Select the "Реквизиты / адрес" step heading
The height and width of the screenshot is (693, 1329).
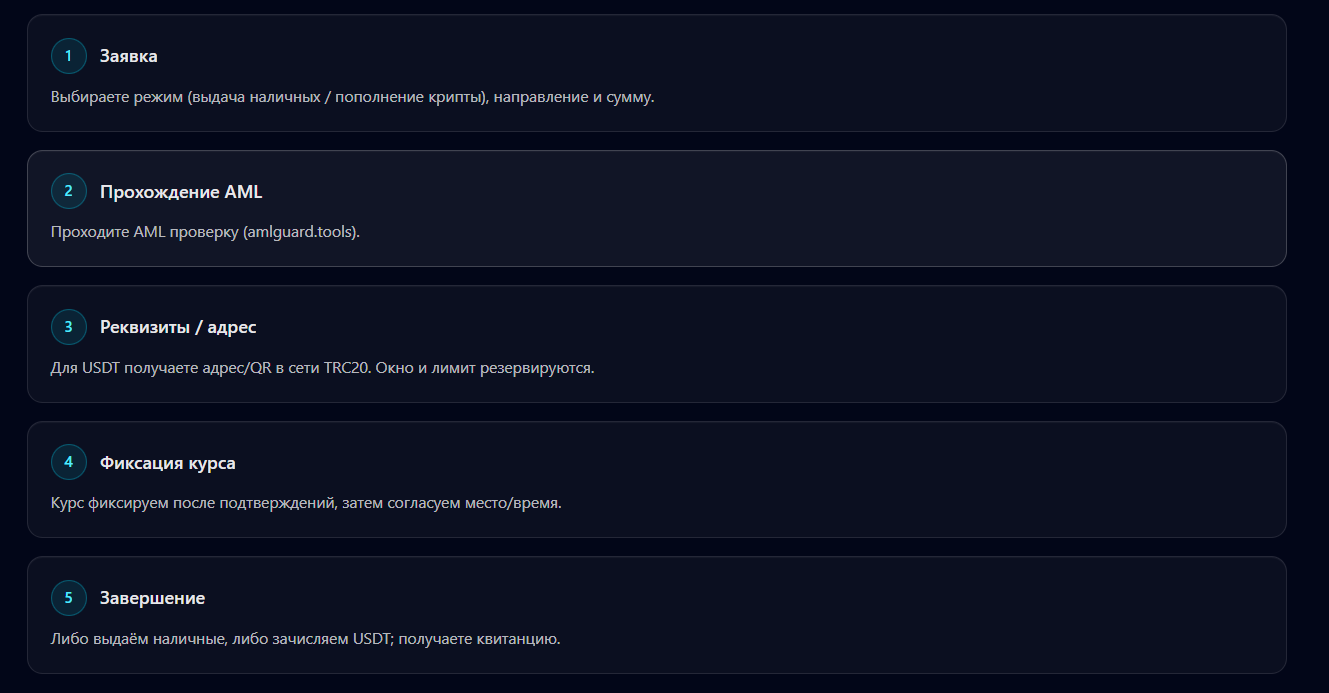point(178,327)
